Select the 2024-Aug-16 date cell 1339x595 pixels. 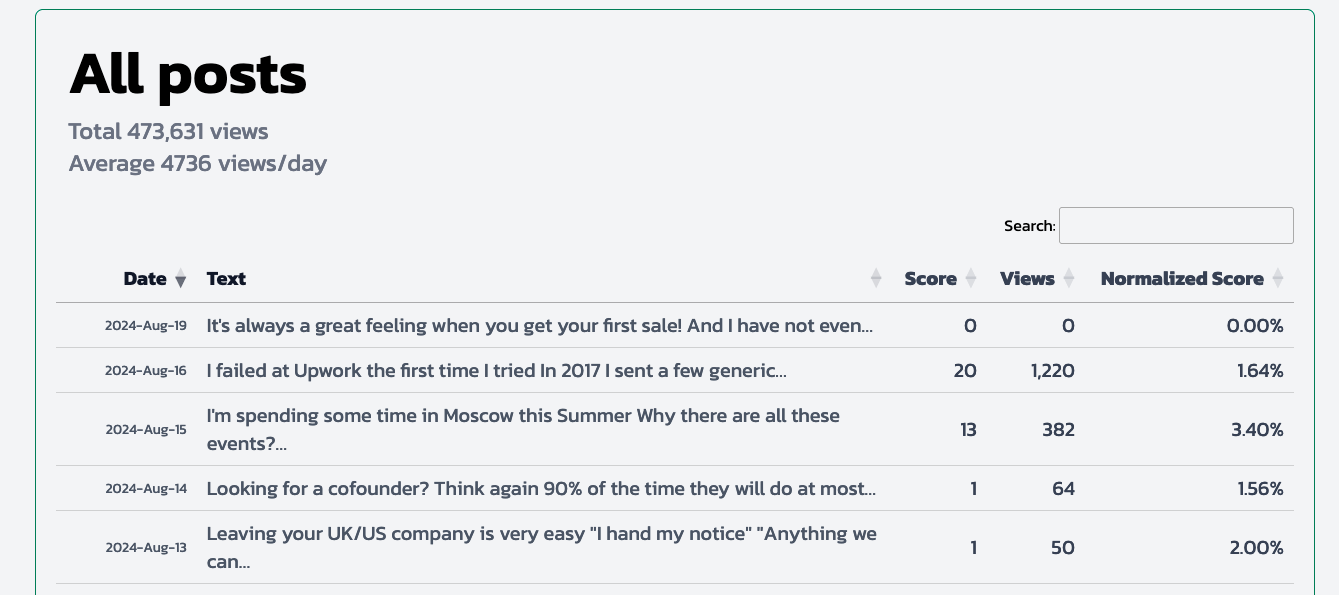(146, 371)
